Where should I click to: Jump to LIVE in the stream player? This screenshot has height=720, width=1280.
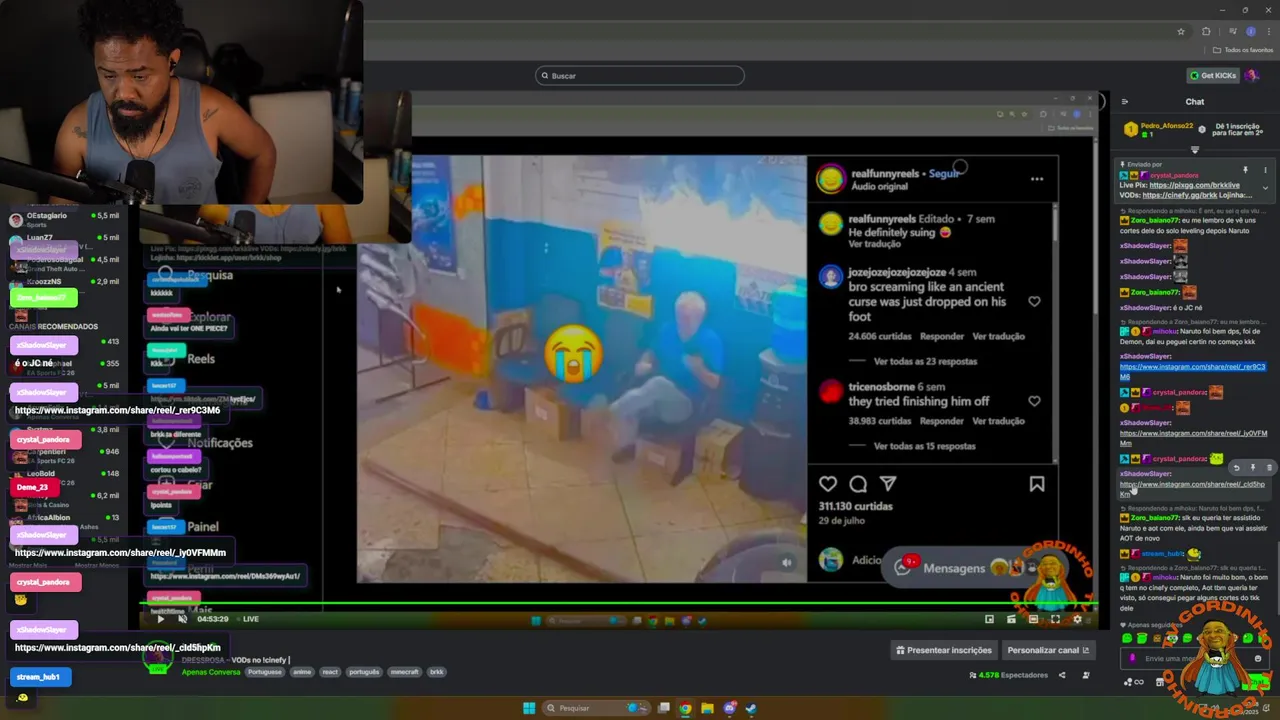click(x=250, y=619)
